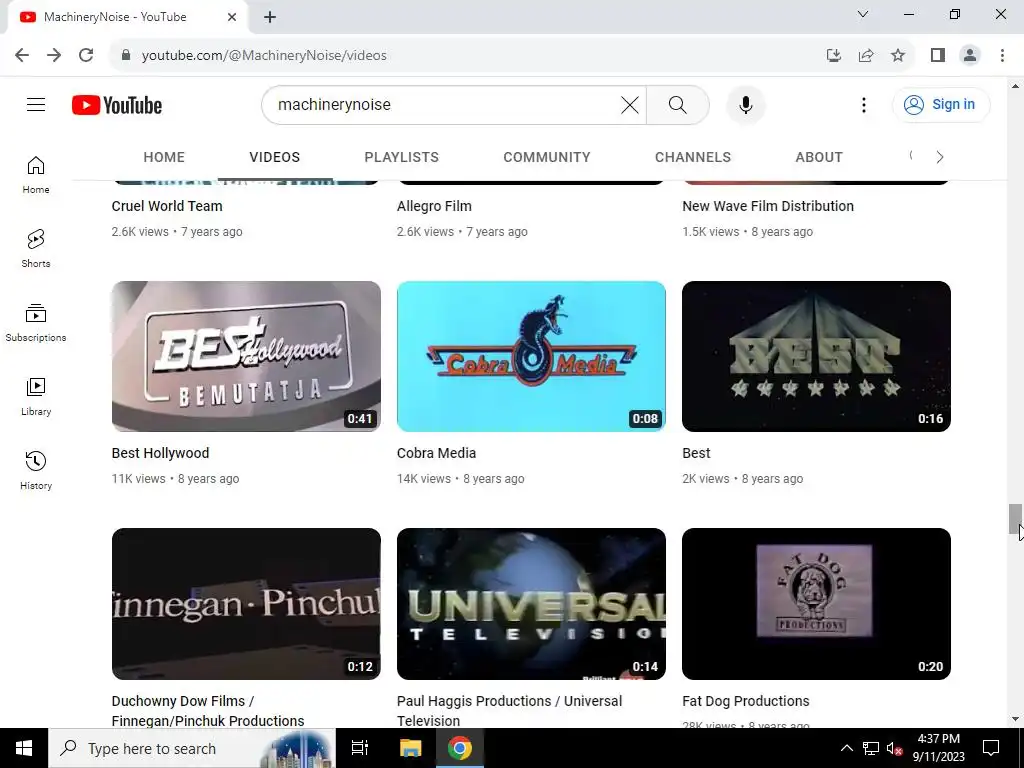Share this page from the address bar
The height and width of the screenshot is (768, 1024).
click(866, 56)
